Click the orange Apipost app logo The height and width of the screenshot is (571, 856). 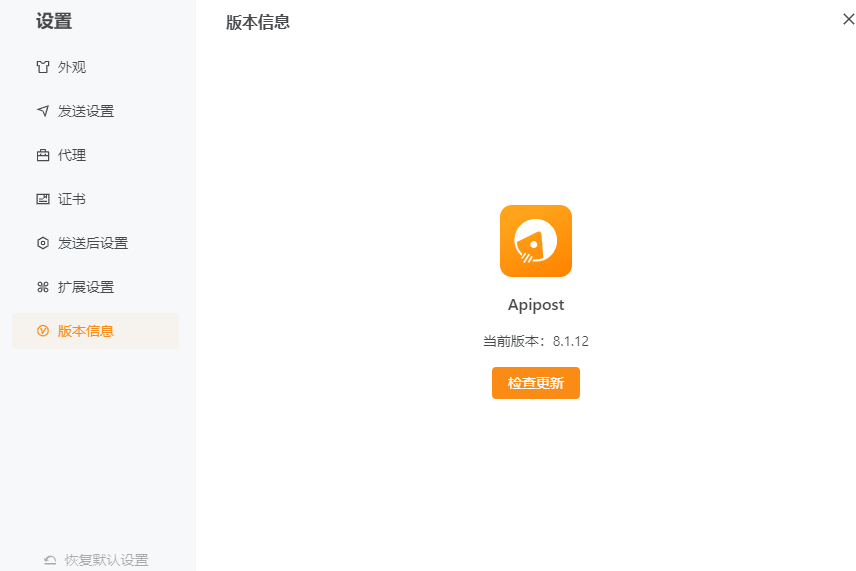pos(536,241)
